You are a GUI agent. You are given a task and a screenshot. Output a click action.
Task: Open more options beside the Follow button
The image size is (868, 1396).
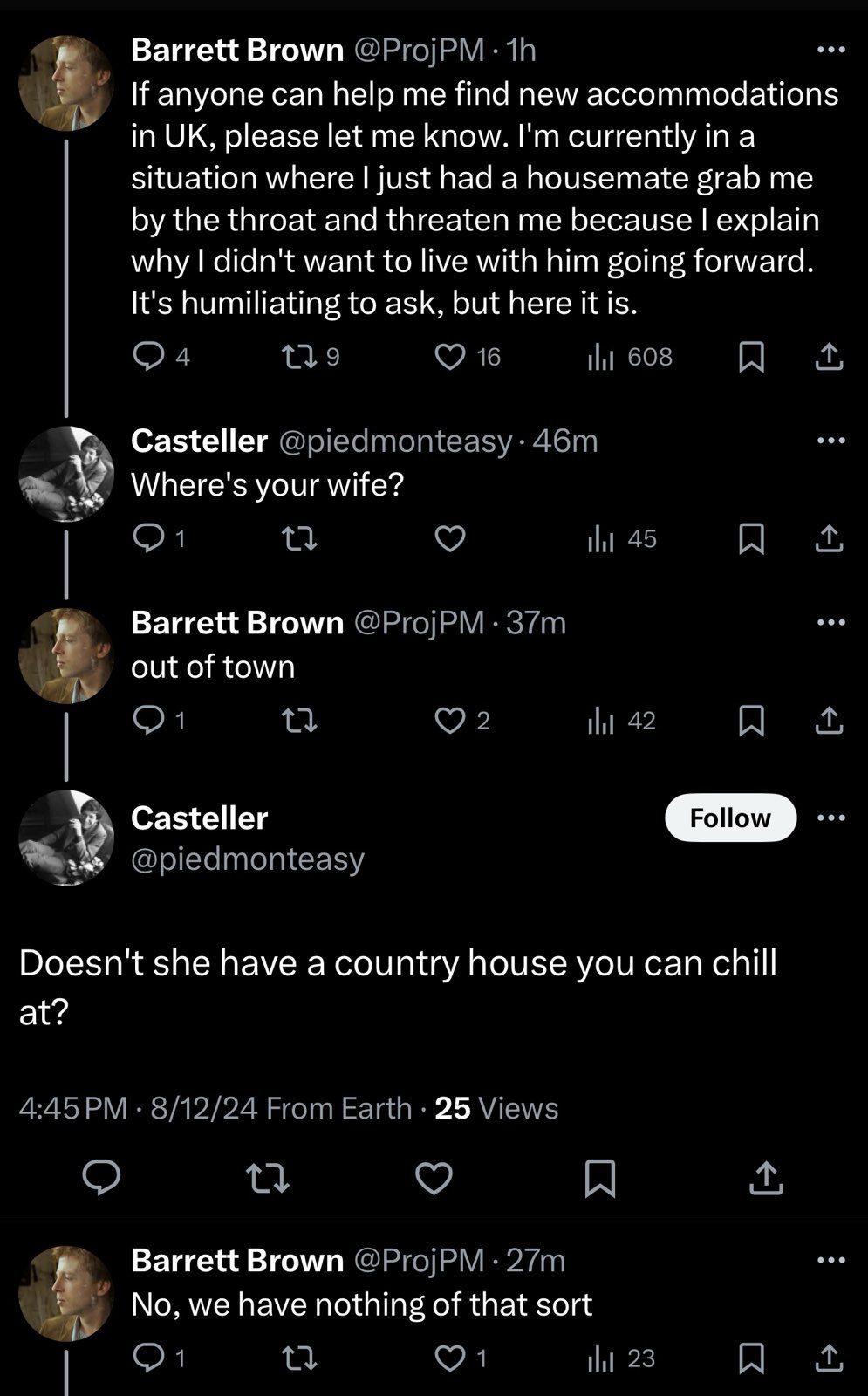[831, 818]
